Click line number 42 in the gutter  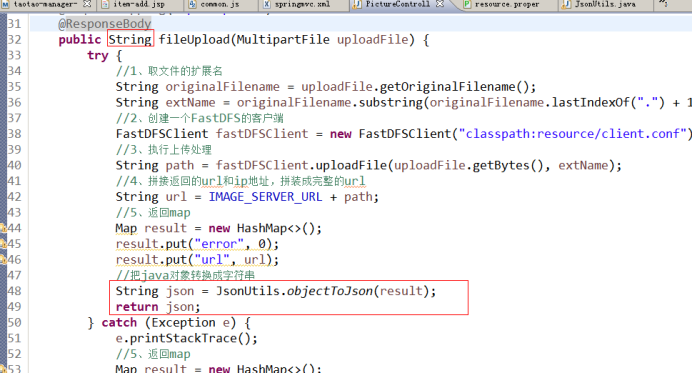click(x=14, y=197)
